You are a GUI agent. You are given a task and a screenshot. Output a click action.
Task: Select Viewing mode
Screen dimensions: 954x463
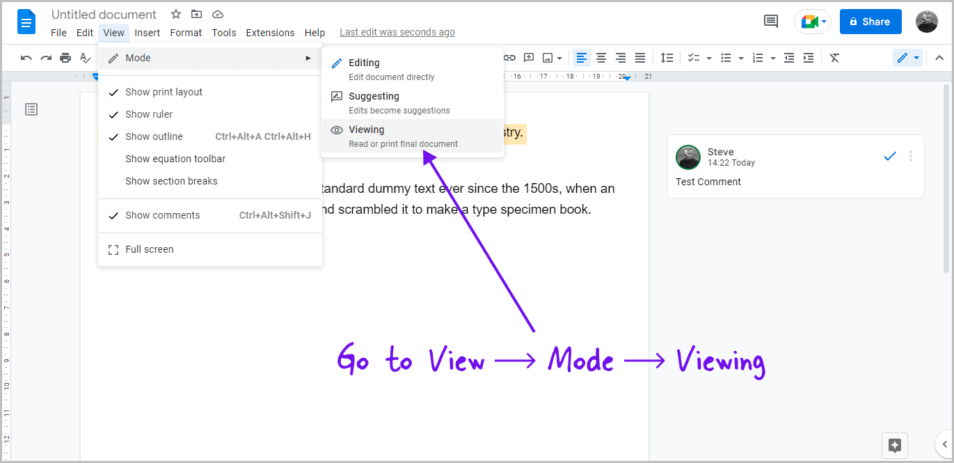pos(413,136)
